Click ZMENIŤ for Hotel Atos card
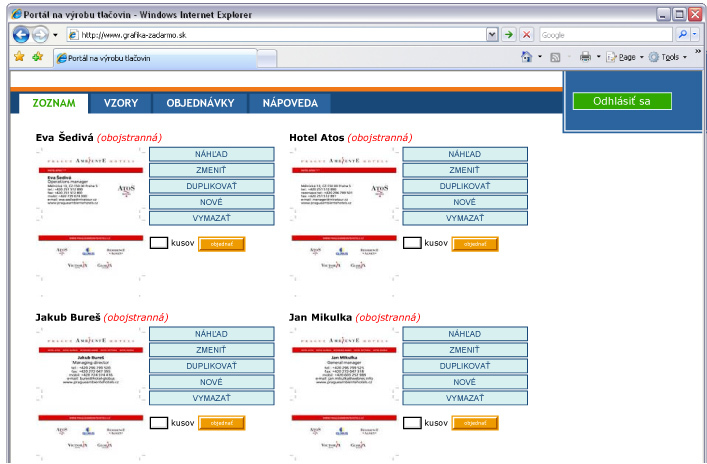This screenshot has width=707, height=464. pos(465,170)
